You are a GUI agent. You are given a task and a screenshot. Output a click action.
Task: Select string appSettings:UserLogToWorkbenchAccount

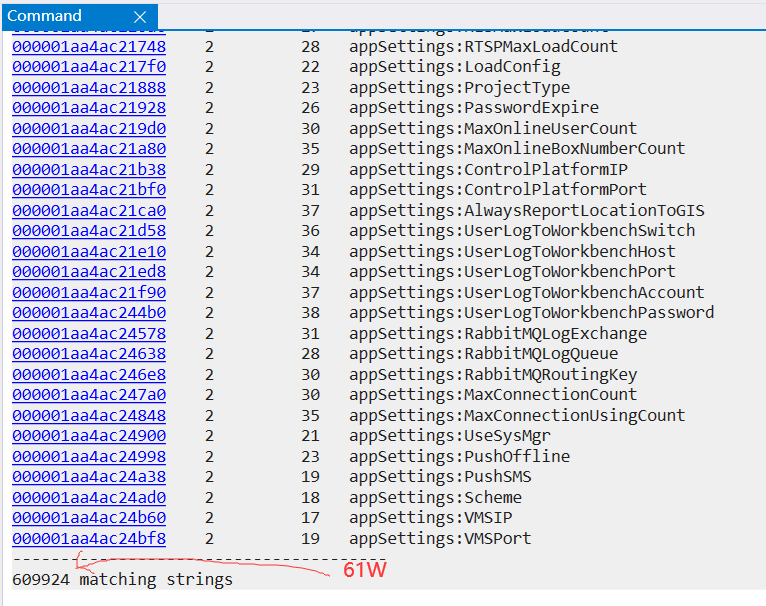[527, 293]
